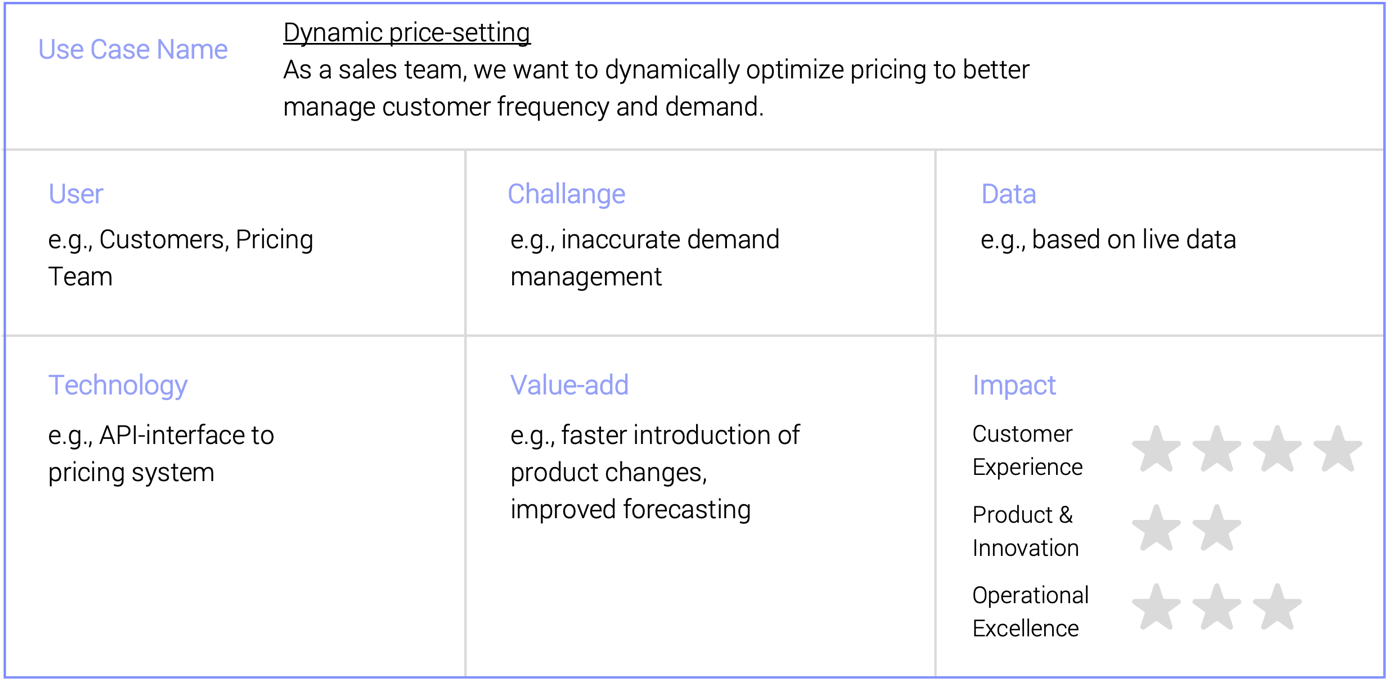Open the Dynamic price-setting underlined title
The width and height of the screenshot is (1387, 681).
tap(407, 33)
